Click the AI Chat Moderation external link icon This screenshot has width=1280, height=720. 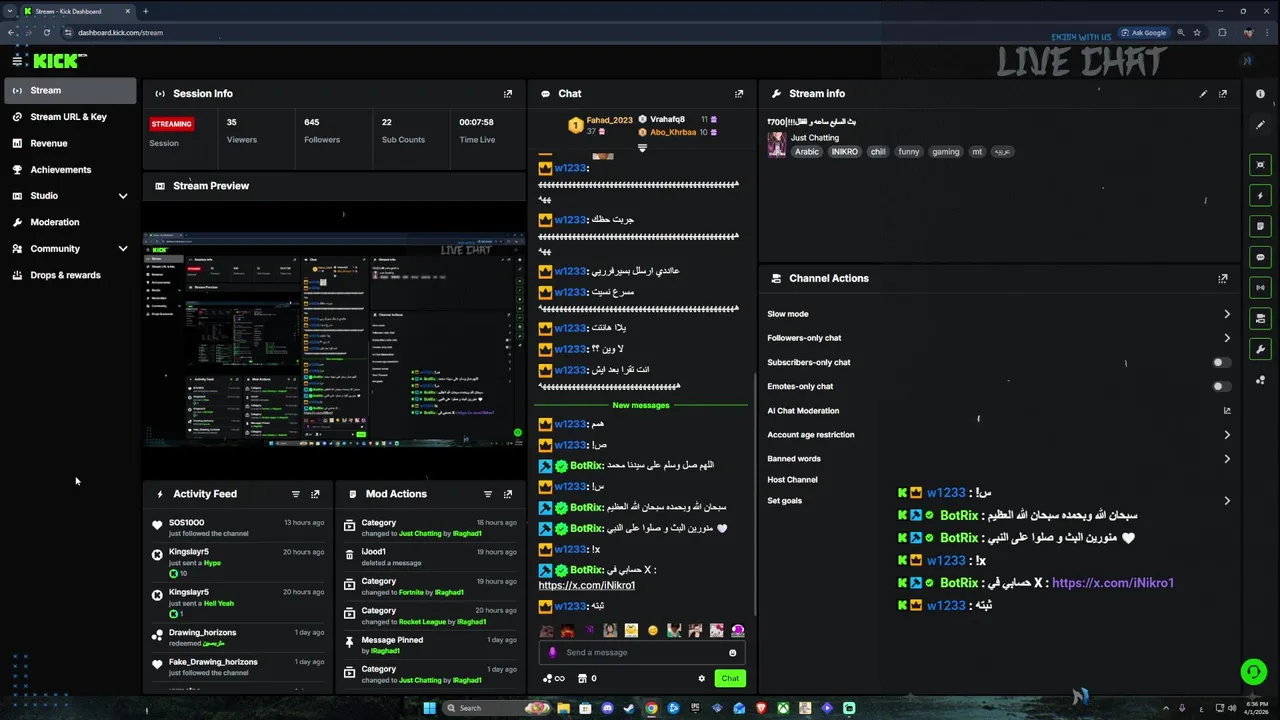(x=1227, y=411)
